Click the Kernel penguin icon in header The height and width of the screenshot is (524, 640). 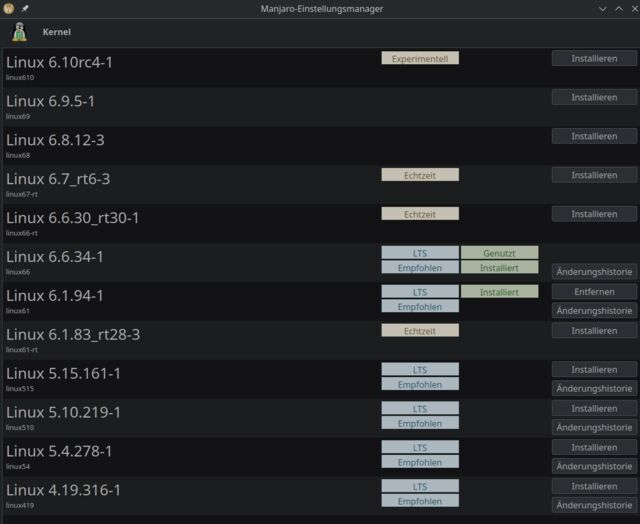[19, 32]
